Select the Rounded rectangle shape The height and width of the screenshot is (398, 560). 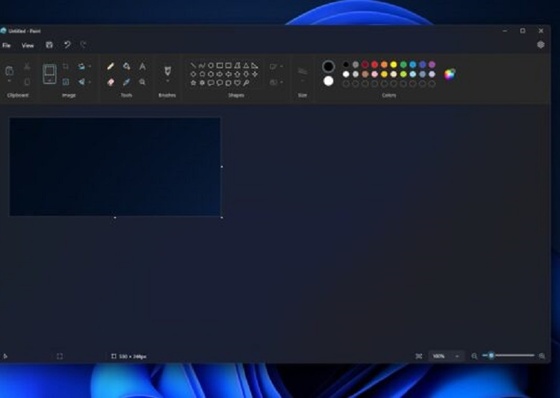(x=229, y=65)
